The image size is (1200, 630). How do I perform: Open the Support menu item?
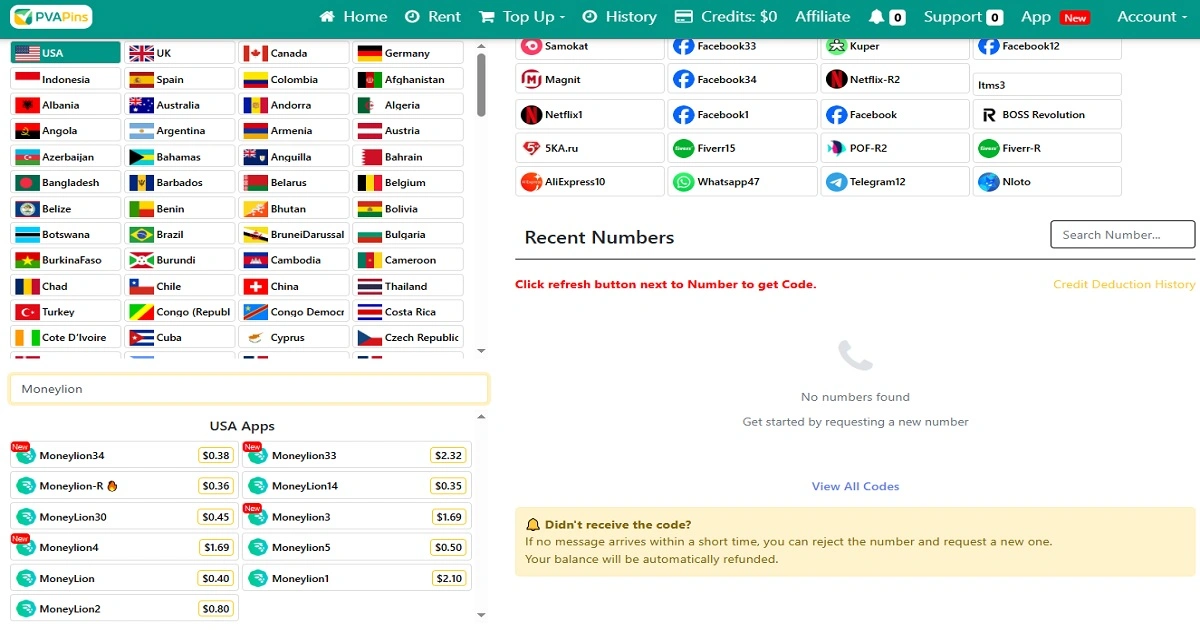pyautogui.click(x=963, y=17)
